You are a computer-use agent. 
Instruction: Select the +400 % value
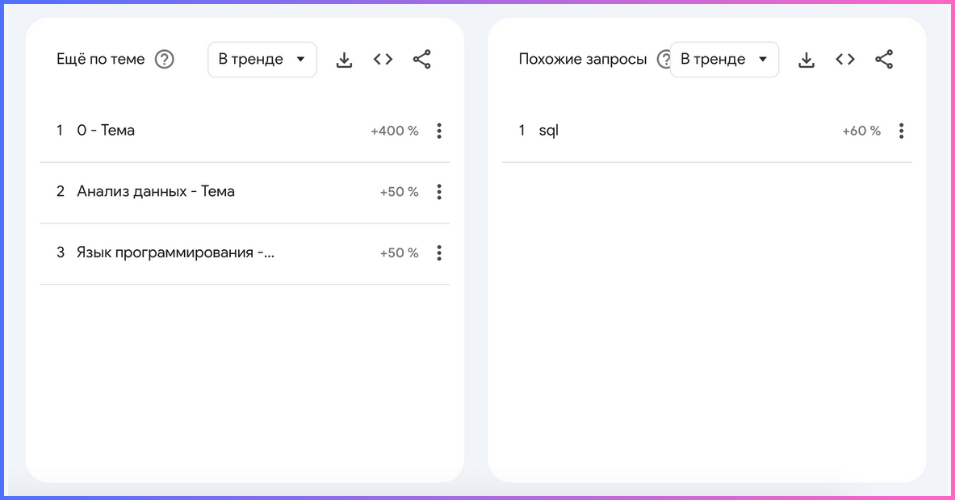[395, 131]
